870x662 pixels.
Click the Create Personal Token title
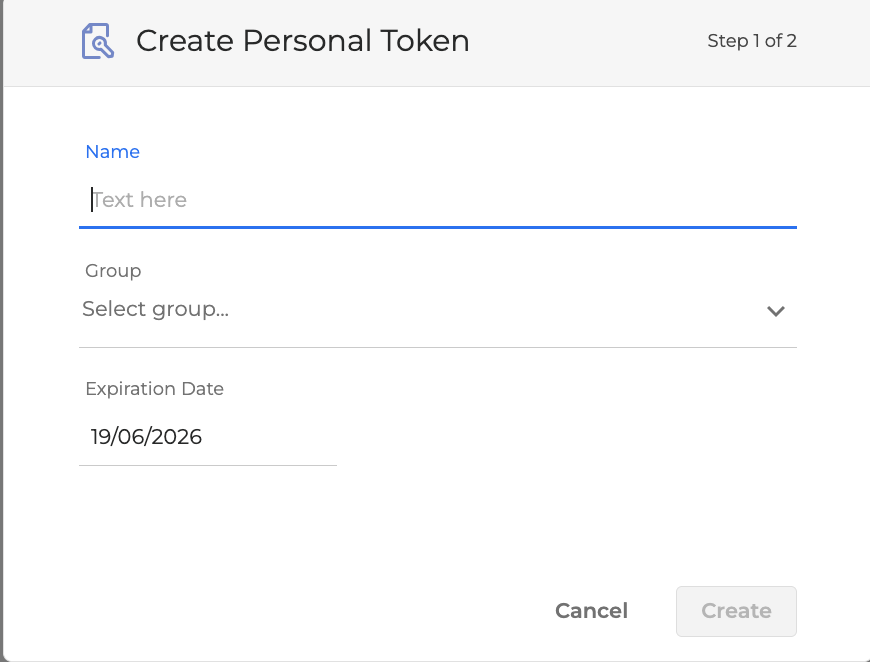pyautogui.click(x=303, y=41)
